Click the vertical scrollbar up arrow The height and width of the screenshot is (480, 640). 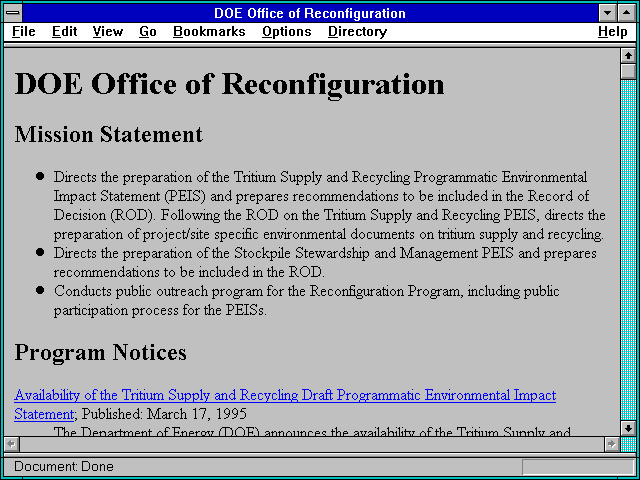click(x=628, y=56)
